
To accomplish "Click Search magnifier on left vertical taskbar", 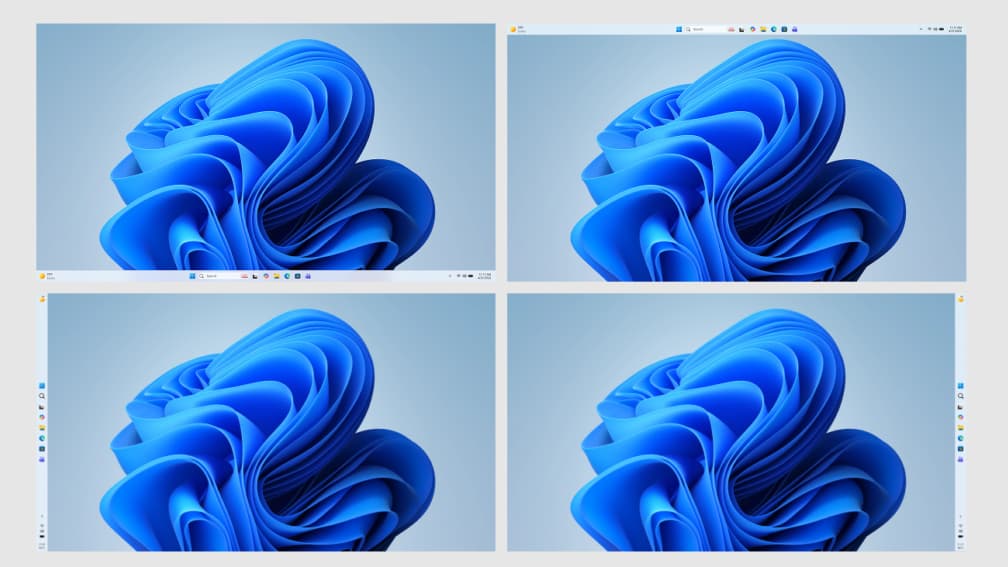I will click(x=42, y=396).
